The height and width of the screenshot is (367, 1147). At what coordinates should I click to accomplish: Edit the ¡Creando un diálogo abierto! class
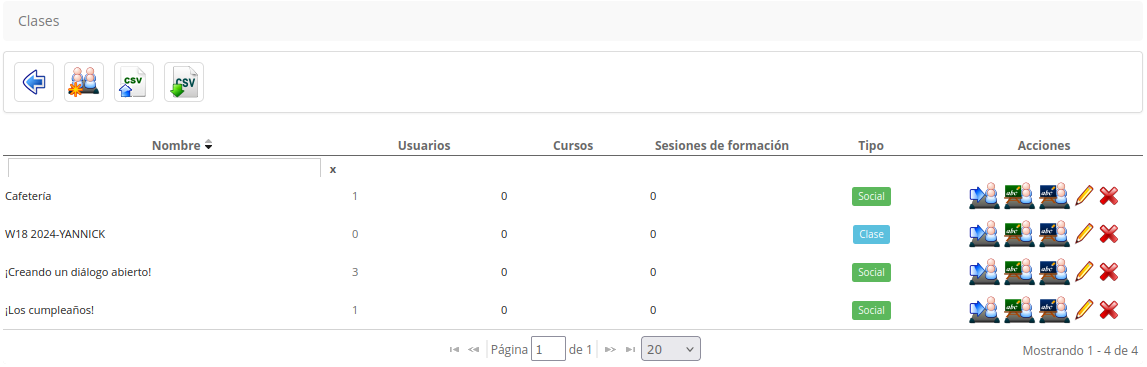point(1085,272)
